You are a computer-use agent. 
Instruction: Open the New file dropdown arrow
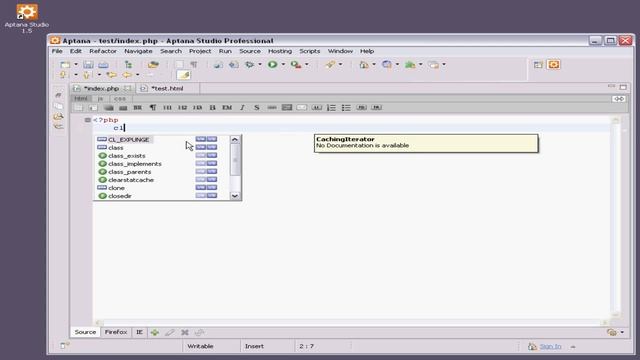coord(76,64)
